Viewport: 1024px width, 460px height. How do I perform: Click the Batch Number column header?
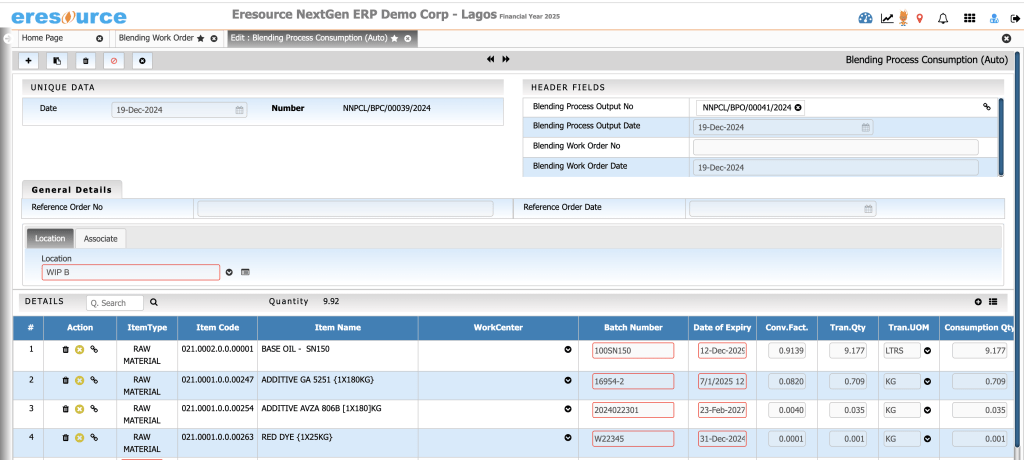click(x=633, y=327)
